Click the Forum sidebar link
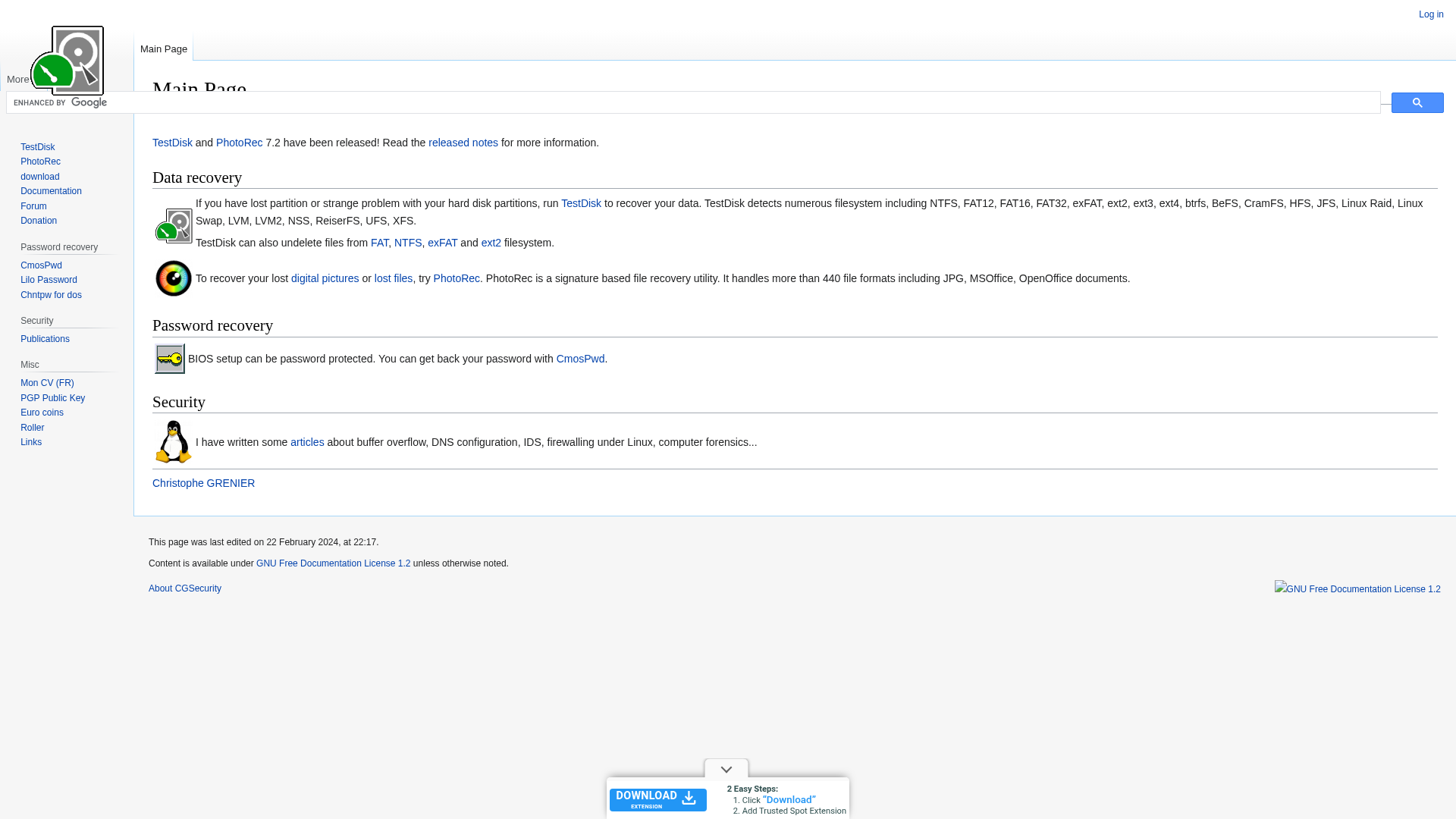1456x819 pixels. [33, 206]
